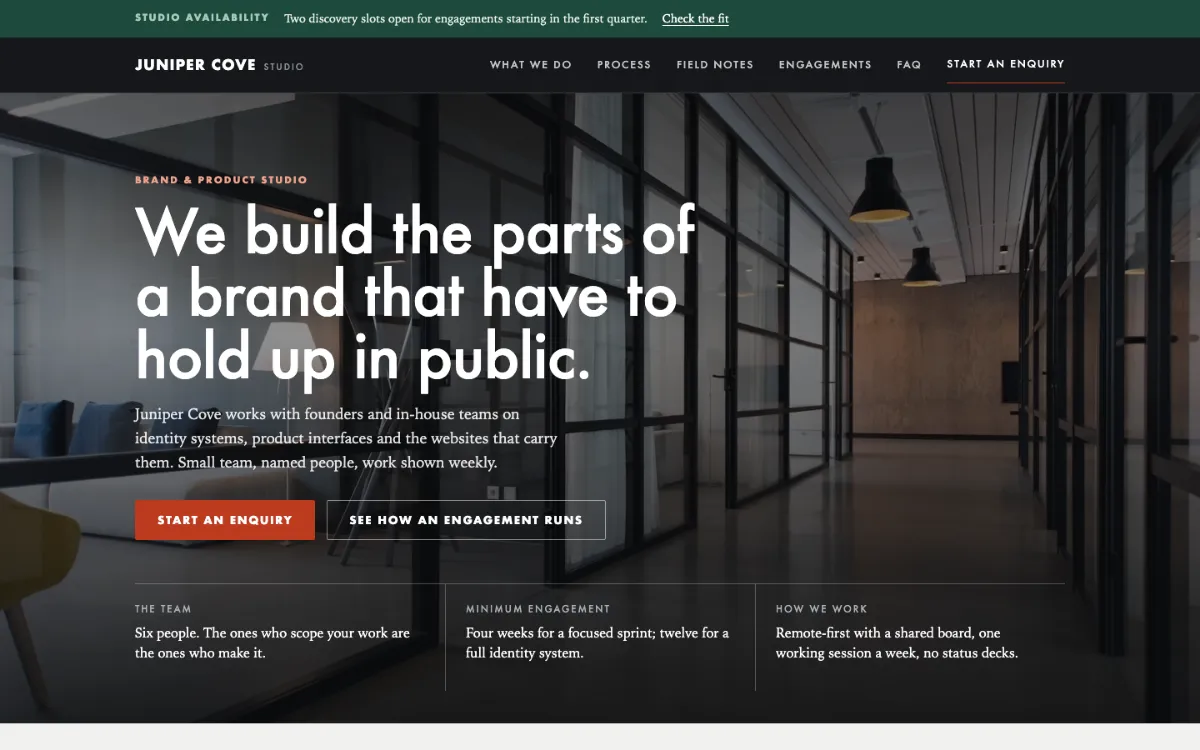Image resolution: width=1200 pixels, height=750 pixels.
Task: Click the text "Four weeks for a focused sprint"
Action: (597, 643)
